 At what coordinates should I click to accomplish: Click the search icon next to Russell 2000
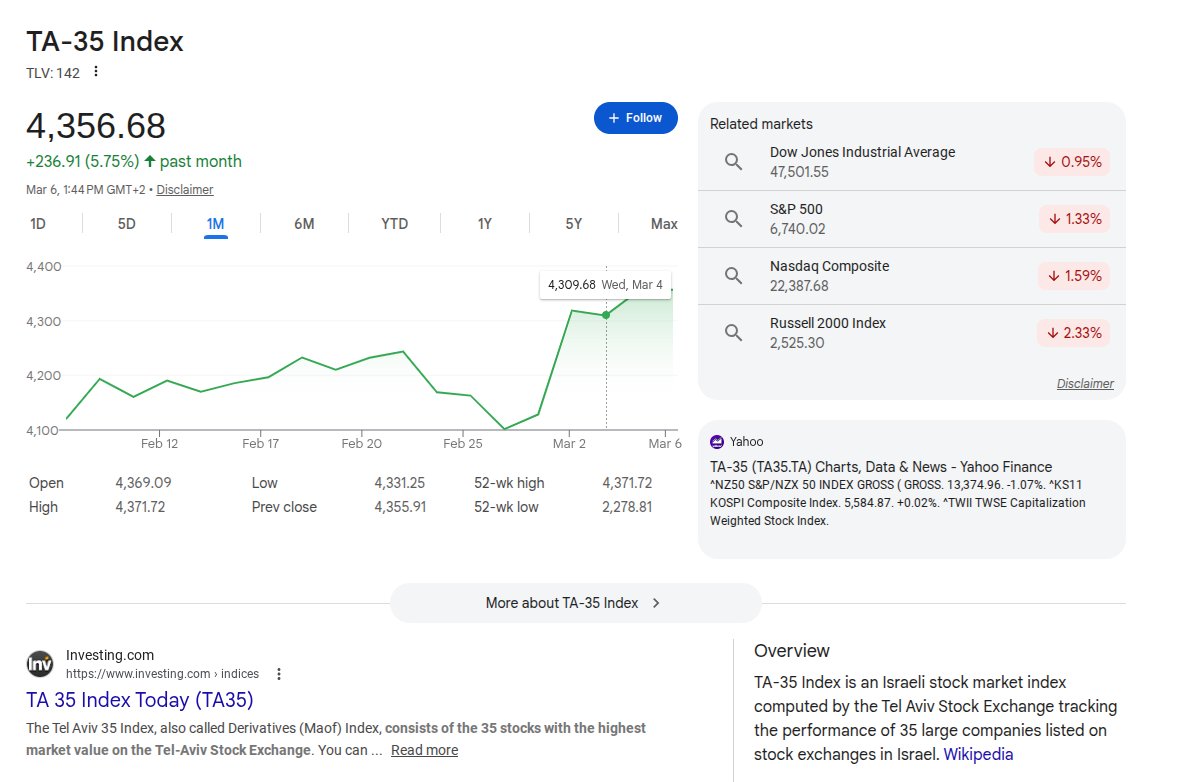tap(733, 332)
